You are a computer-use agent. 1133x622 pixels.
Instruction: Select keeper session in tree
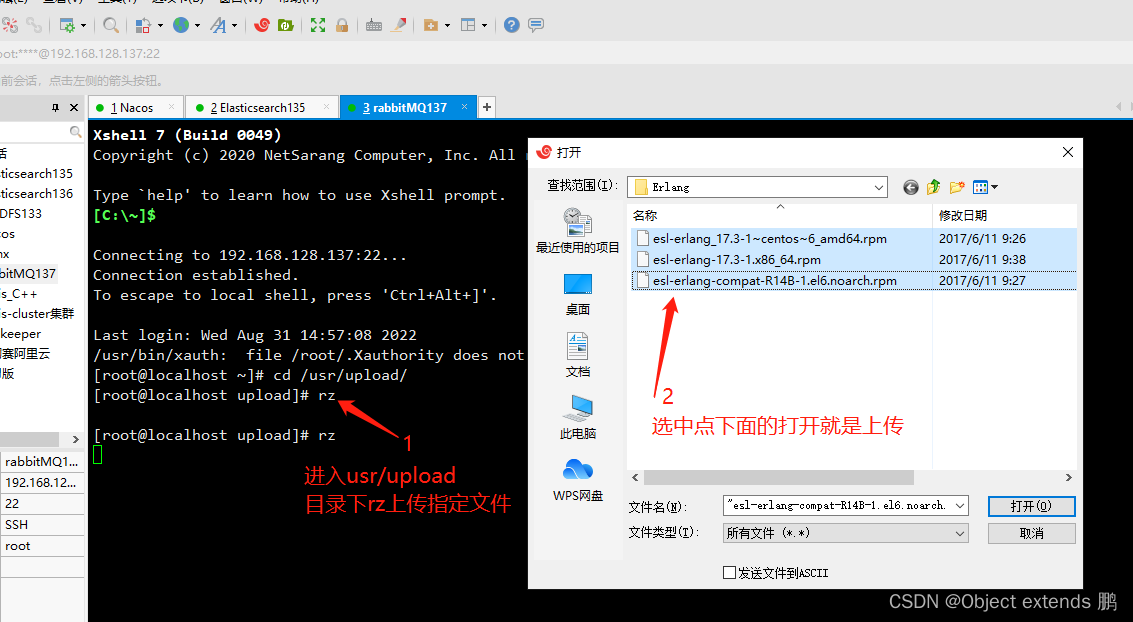pyautogui.click(x=21, y=334)
